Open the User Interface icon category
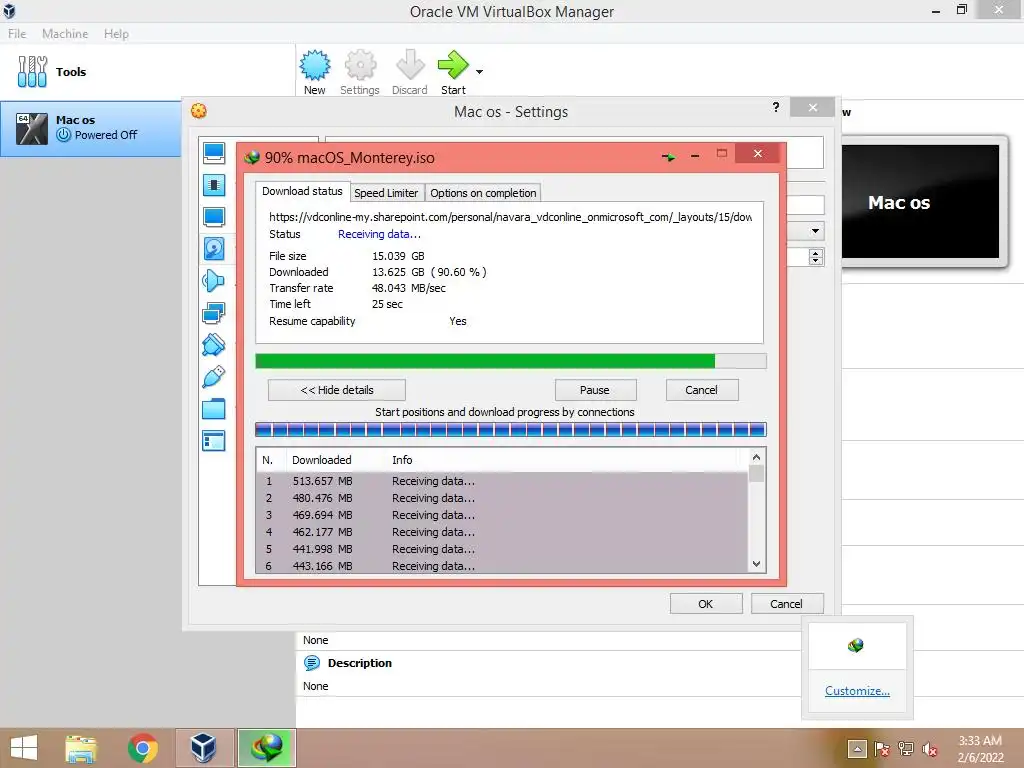This screenshot has height=768, width=1024. 214,441
